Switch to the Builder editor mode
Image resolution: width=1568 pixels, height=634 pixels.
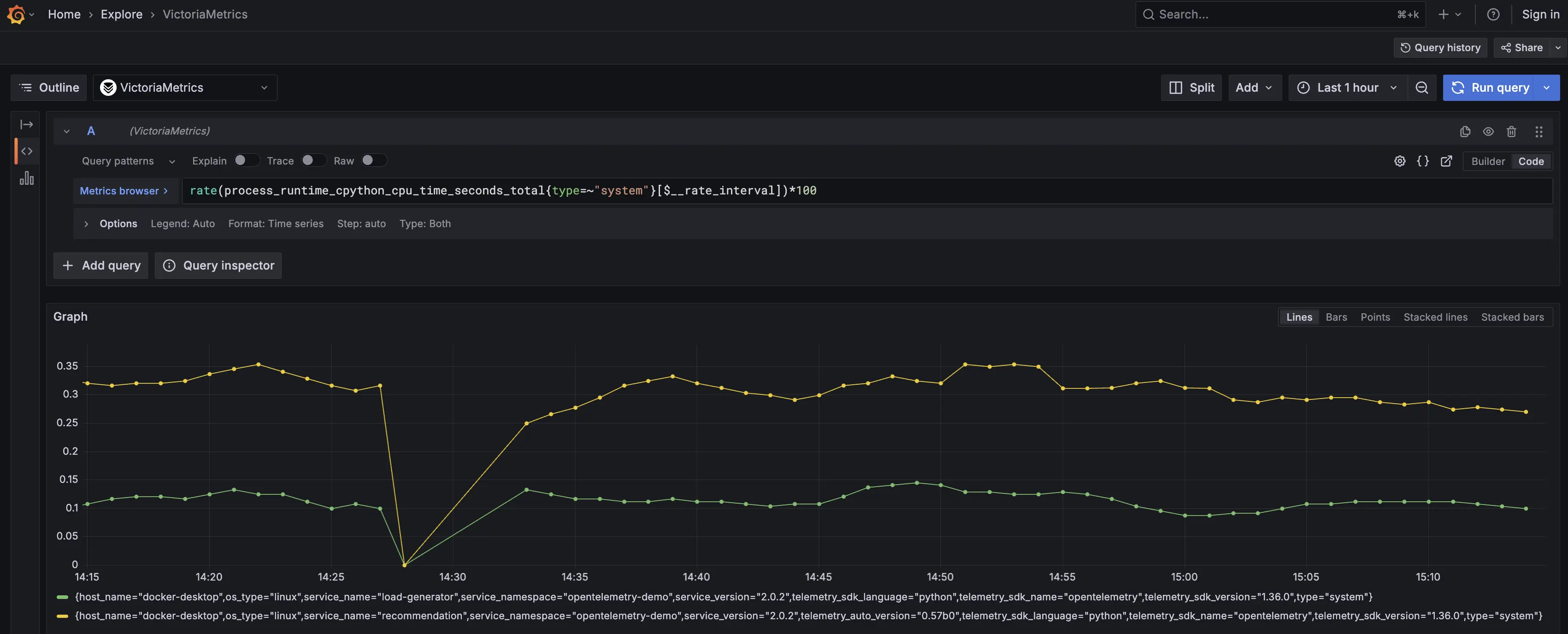point(1487,161)
